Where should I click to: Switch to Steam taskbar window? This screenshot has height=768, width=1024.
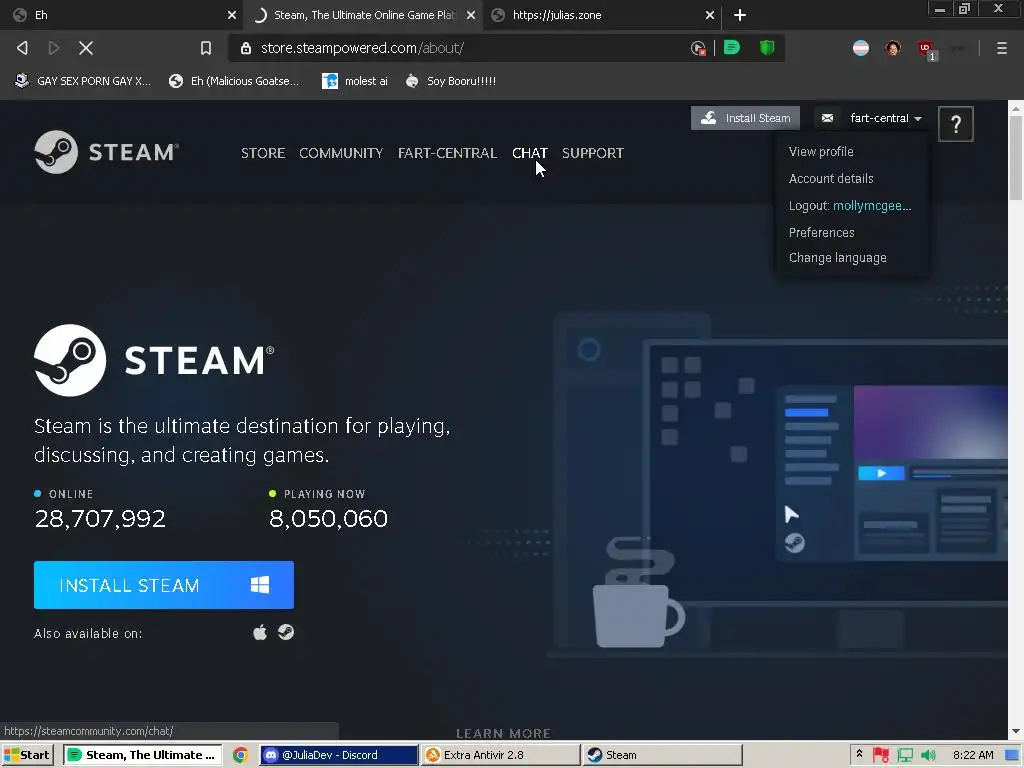(662, 755)
